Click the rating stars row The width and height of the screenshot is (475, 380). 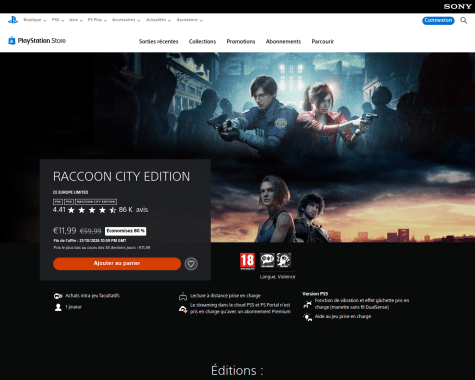pyautogui.click(x=92, y=210)
